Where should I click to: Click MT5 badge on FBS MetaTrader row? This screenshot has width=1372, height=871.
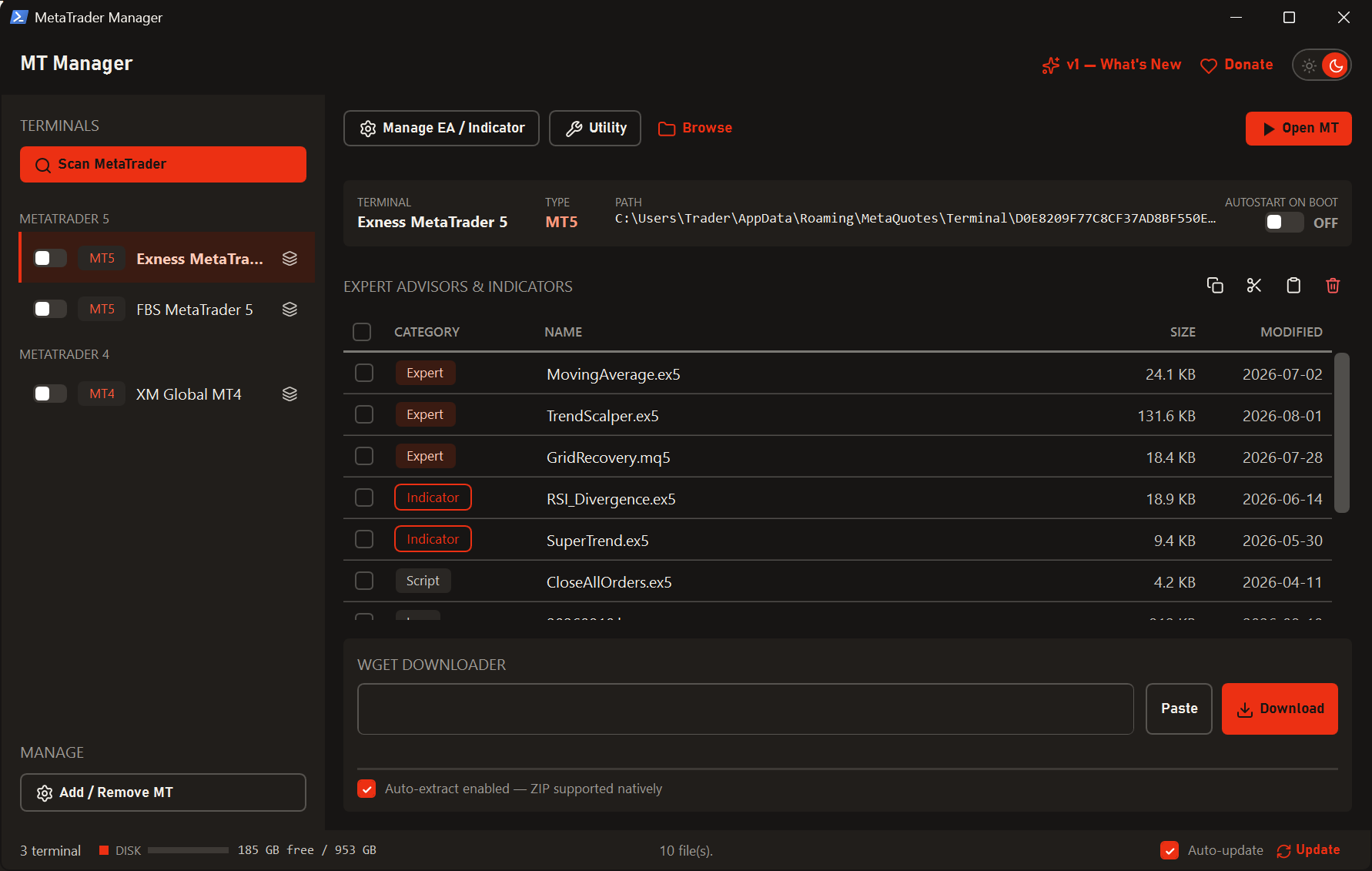tap(102, 310)
